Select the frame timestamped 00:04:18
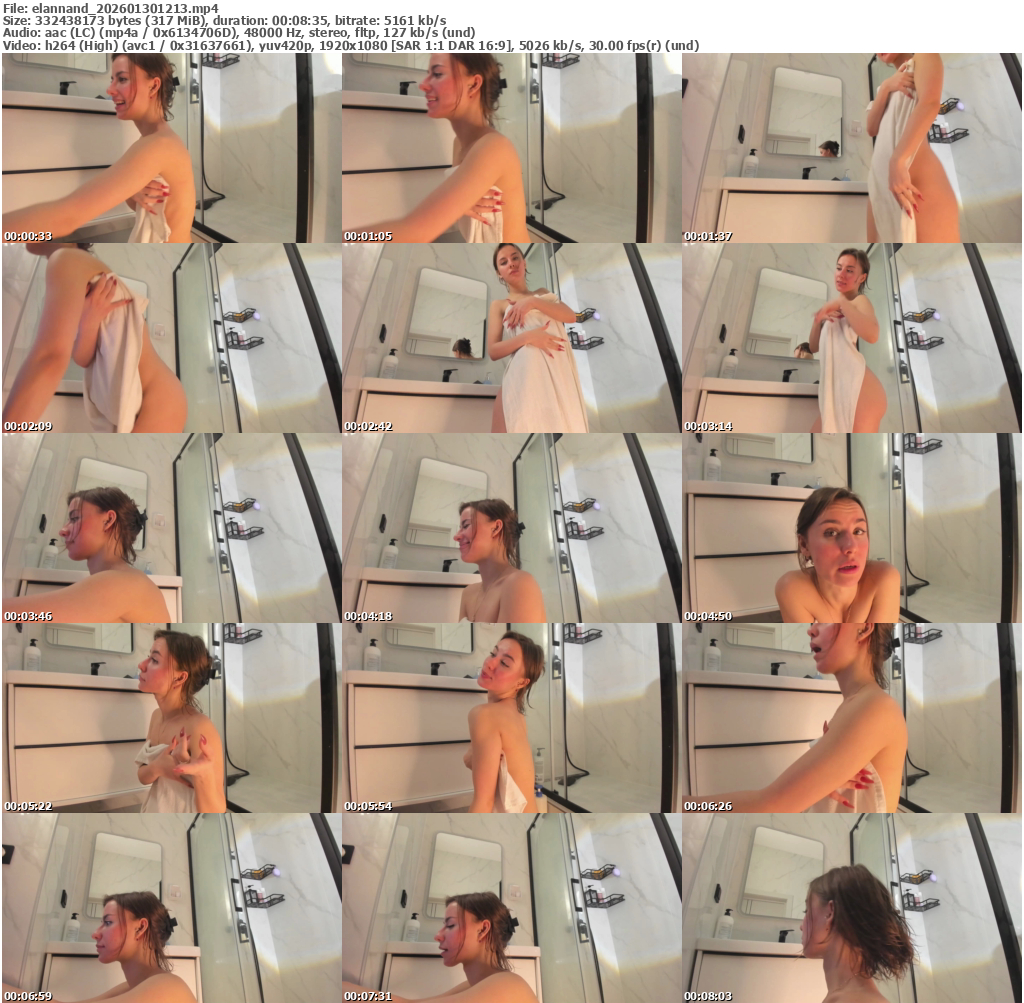 coord(511,528)
